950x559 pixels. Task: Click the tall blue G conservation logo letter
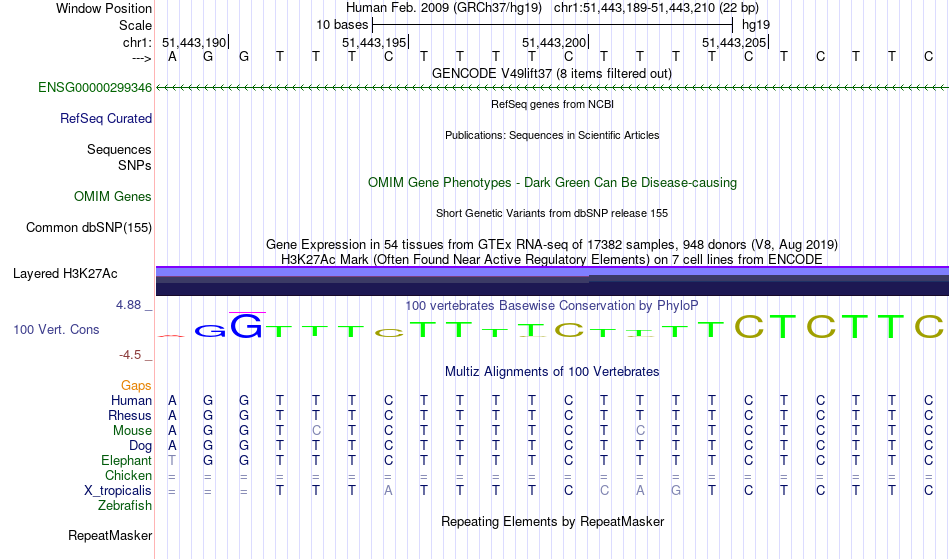click(247, 326)
